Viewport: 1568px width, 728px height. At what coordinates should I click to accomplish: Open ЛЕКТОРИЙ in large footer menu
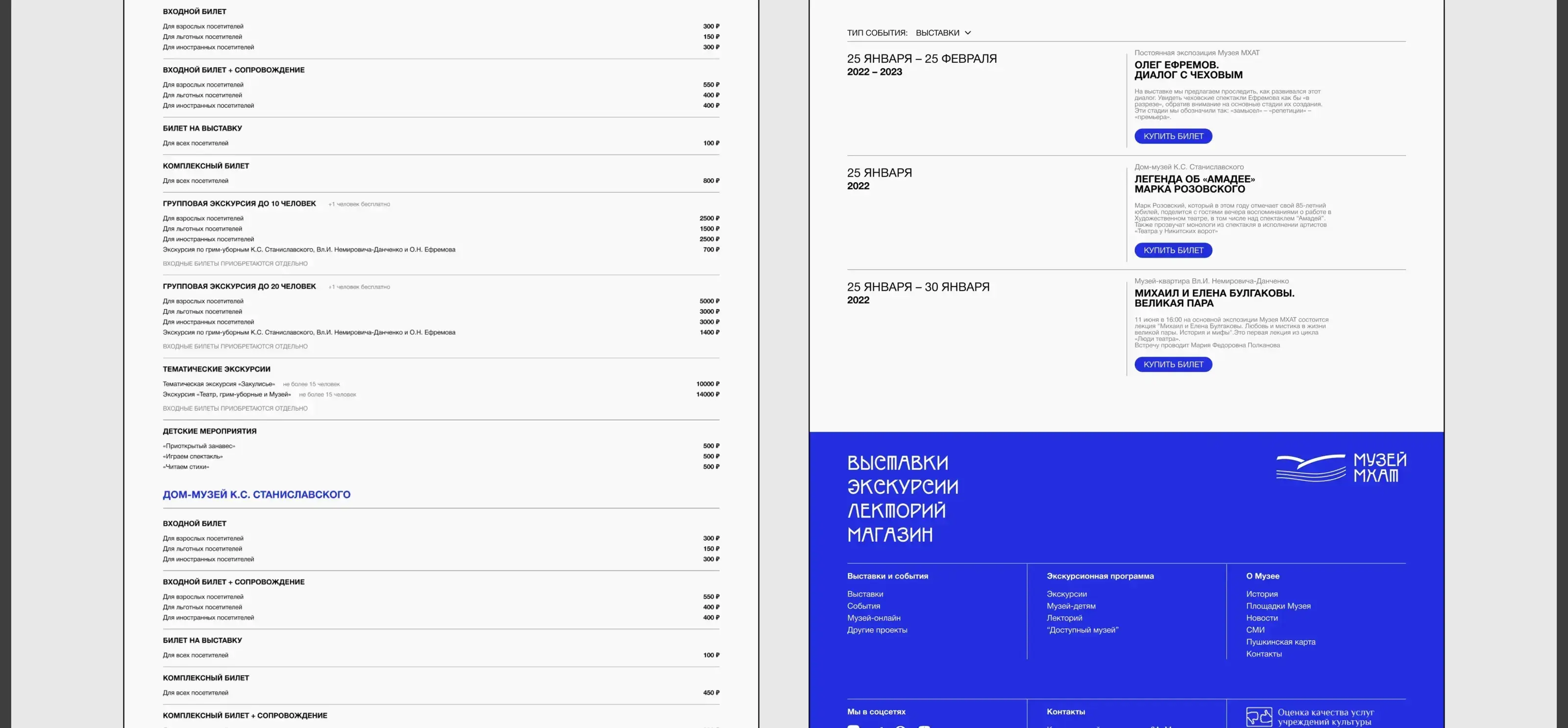(897, 510)
